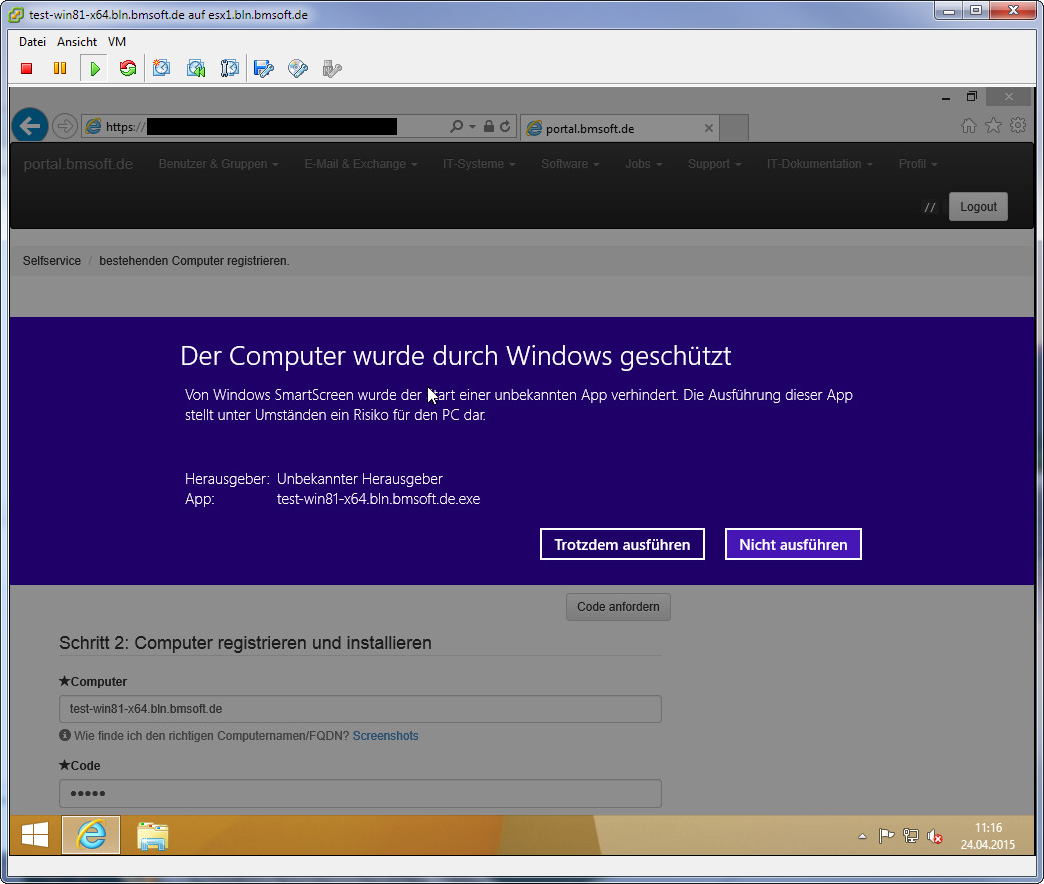Click the Internet Explorer forward arrow
The width and height of the screenshot is (1044, 884).
65,126
